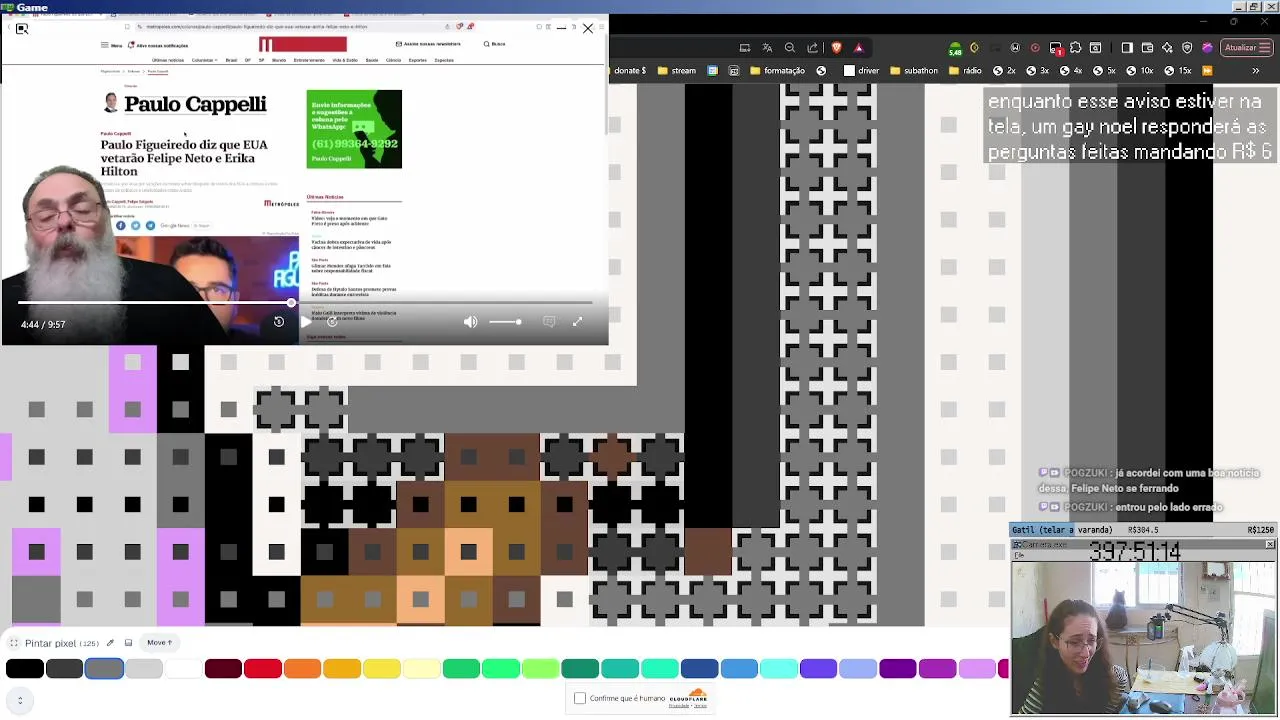1280x720 pixels.
Task: Close the Gatil camera overlay window
Action: click(x=1270, y=545)
